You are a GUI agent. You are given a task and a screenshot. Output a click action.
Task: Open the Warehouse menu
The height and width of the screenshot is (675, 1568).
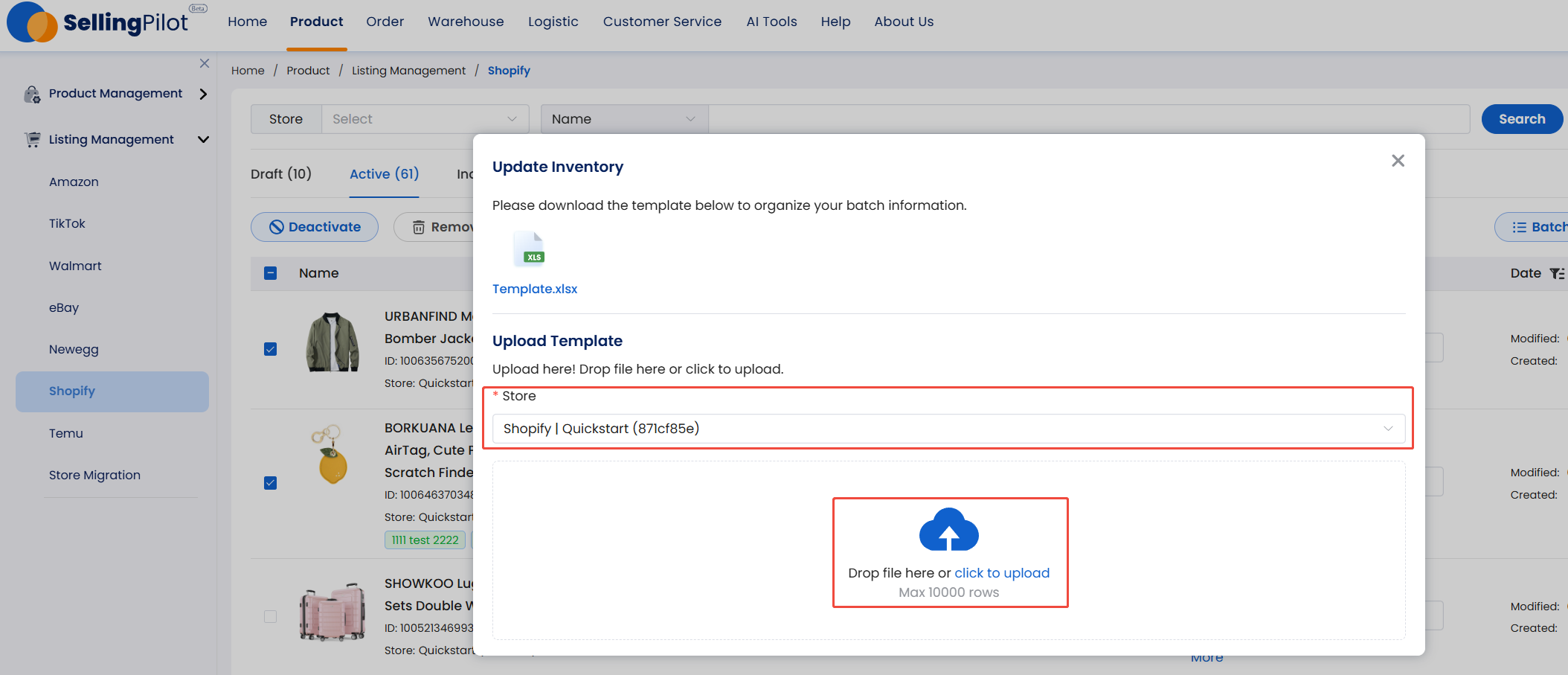466,22
